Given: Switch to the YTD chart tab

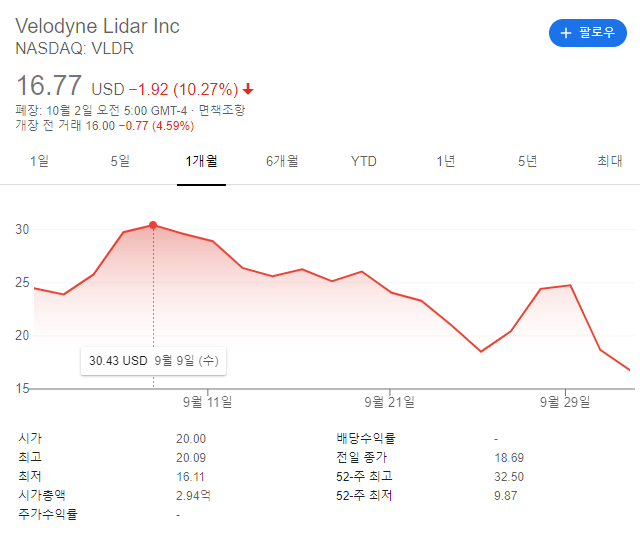Looking at the screenshot, I should coord(364,161).
